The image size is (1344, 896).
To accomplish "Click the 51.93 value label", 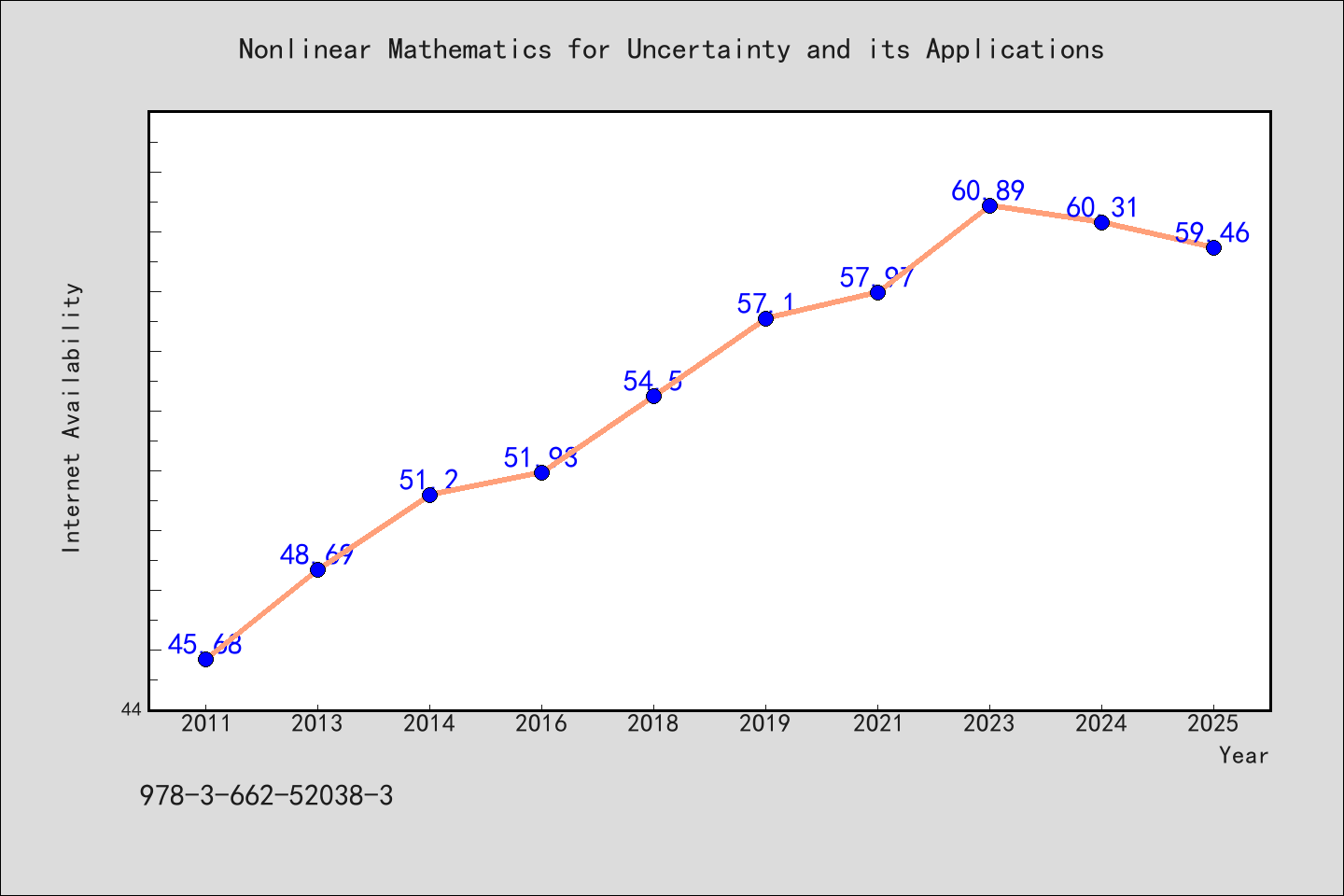I will pos(541,457).
